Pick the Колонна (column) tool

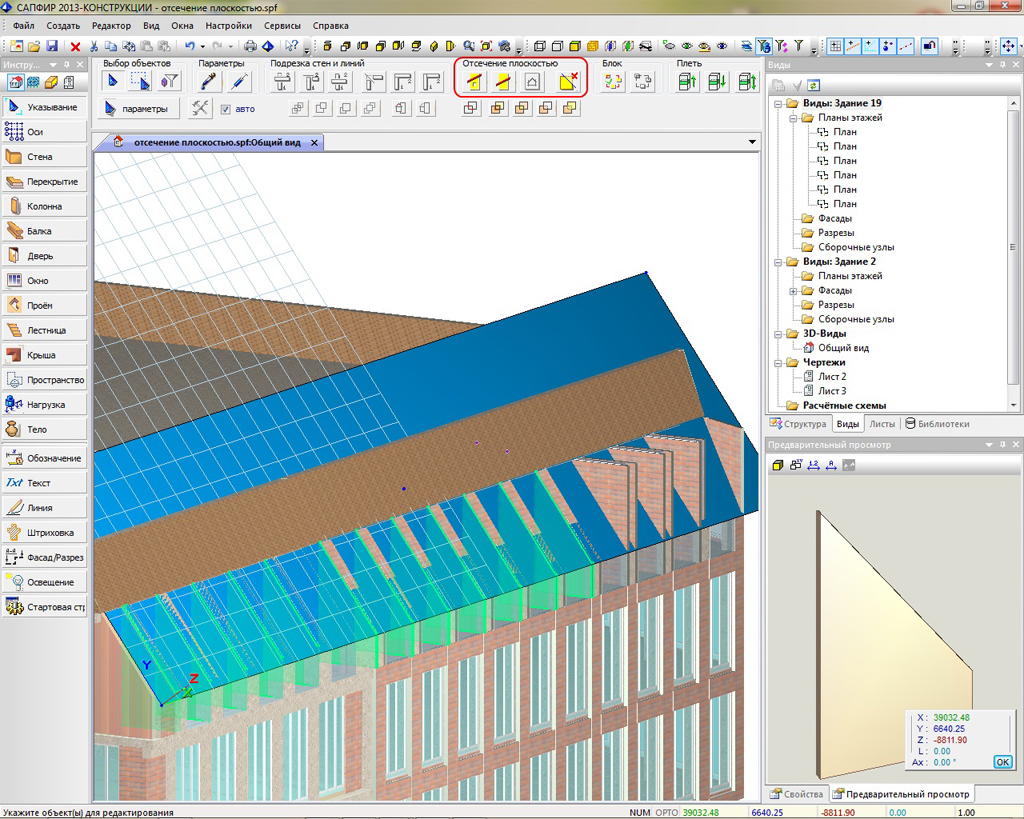[44, 207]
